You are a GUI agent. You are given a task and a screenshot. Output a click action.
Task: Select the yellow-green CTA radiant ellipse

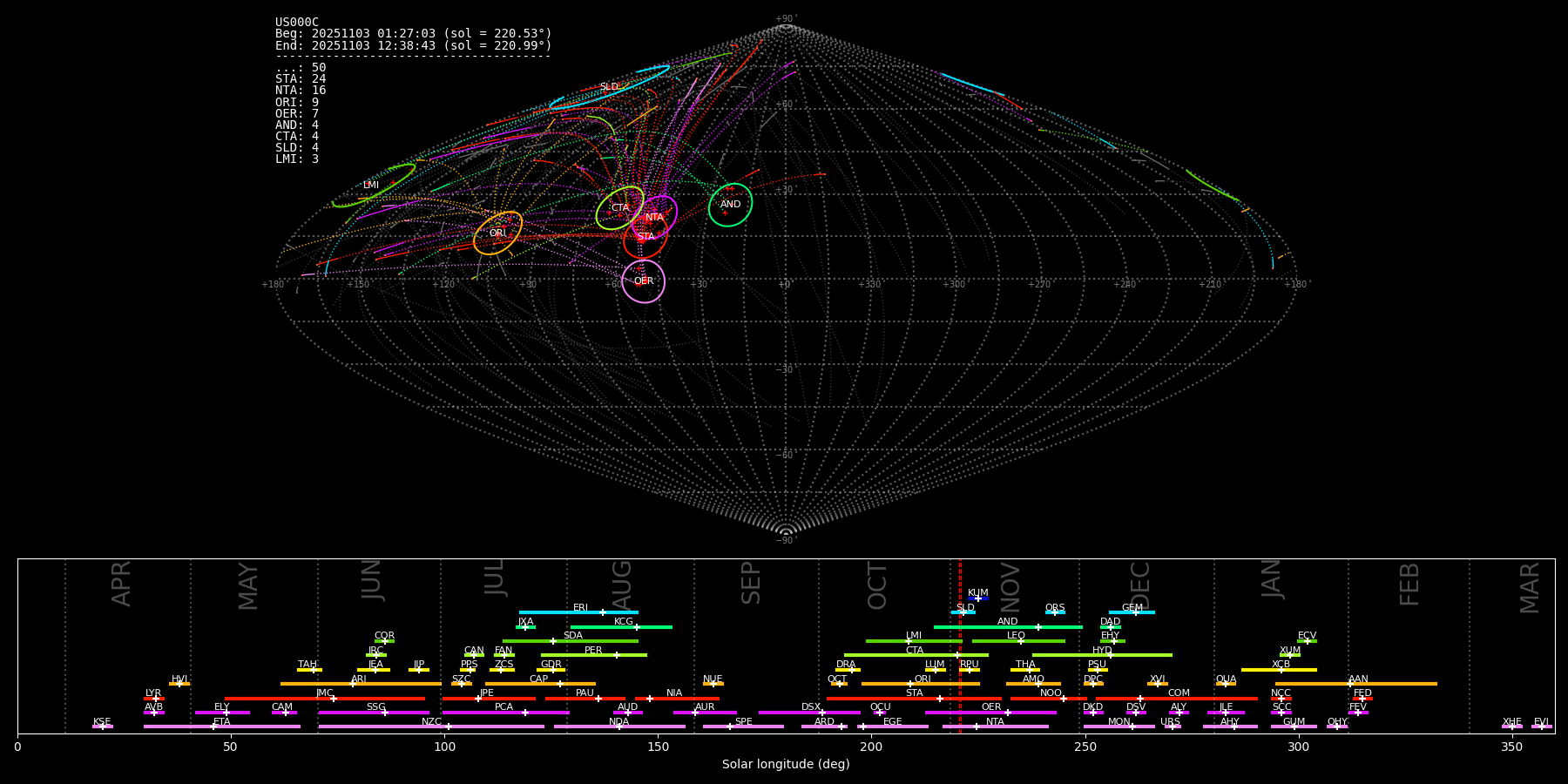click(619, 207)
